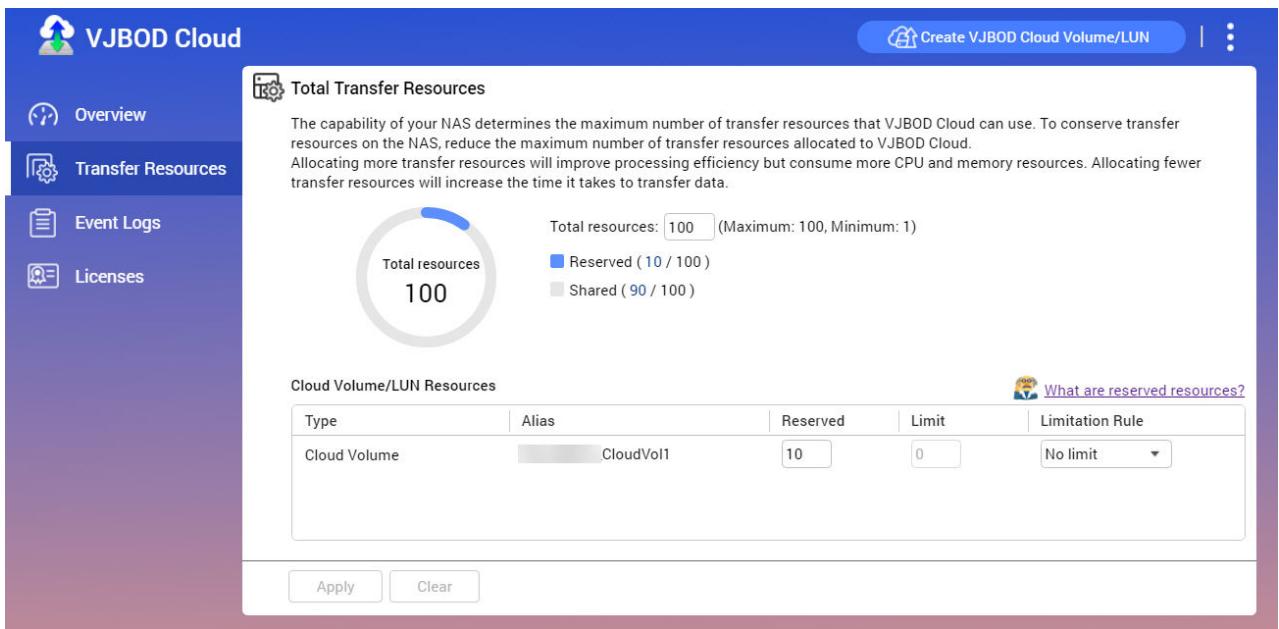Click the Limit column header
The height and width of the screenshot is (629, 1279).
point(927,422)
